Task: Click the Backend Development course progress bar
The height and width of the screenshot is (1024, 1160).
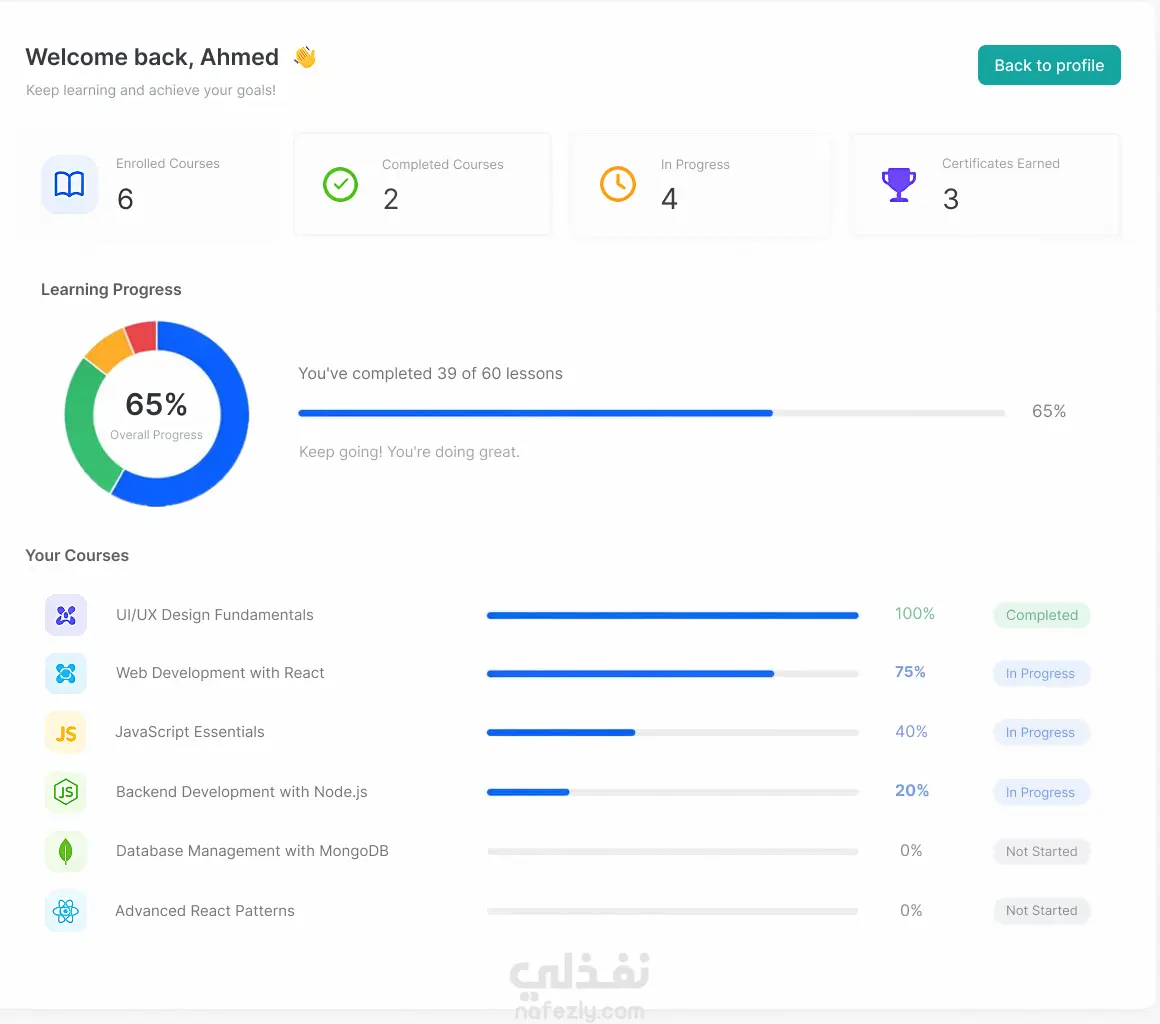Action: (x=672, y=792)
